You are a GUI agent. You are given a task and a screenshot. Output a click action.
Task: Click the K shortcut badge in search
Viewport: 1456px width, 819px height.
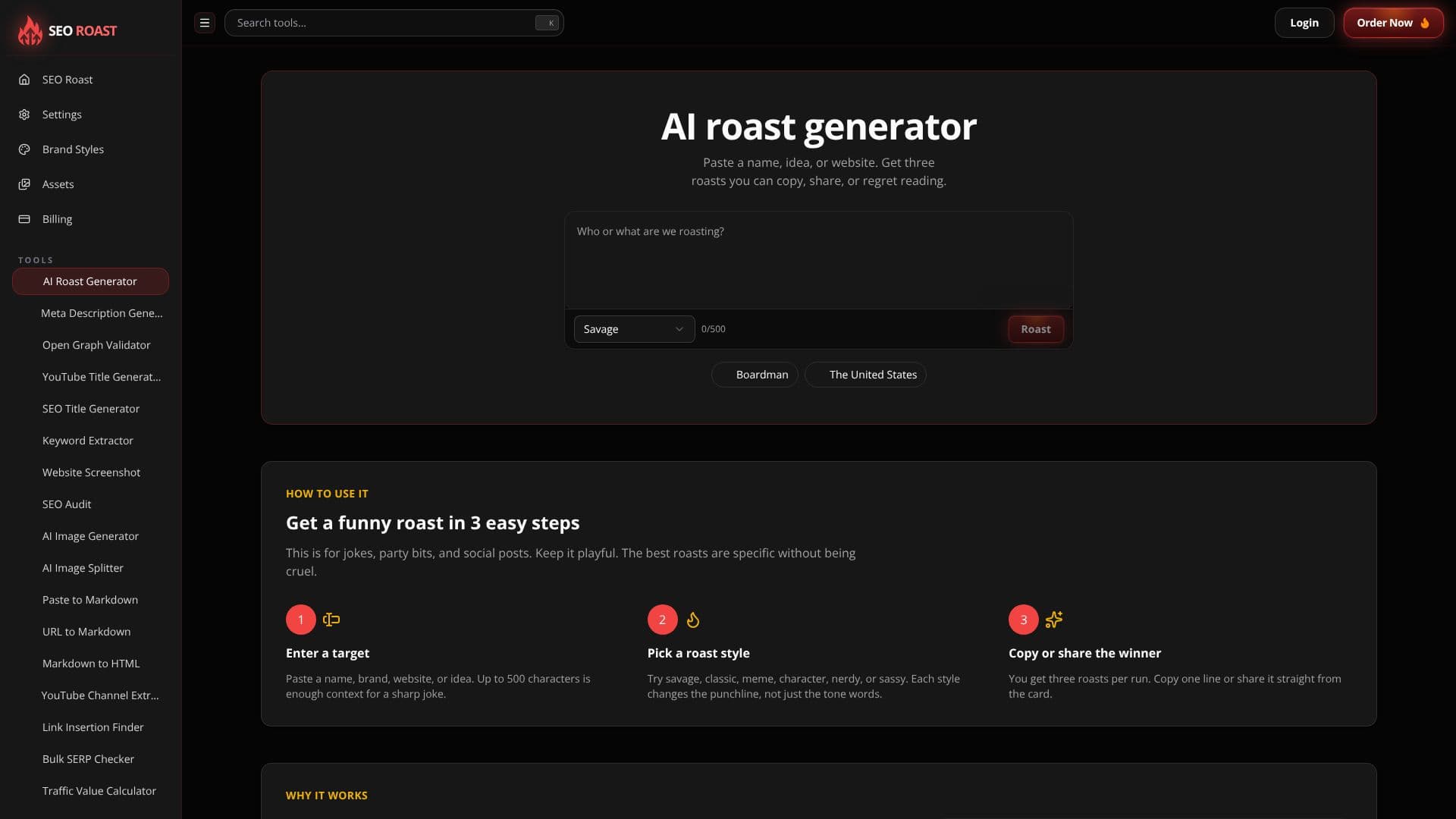(548, 23)
